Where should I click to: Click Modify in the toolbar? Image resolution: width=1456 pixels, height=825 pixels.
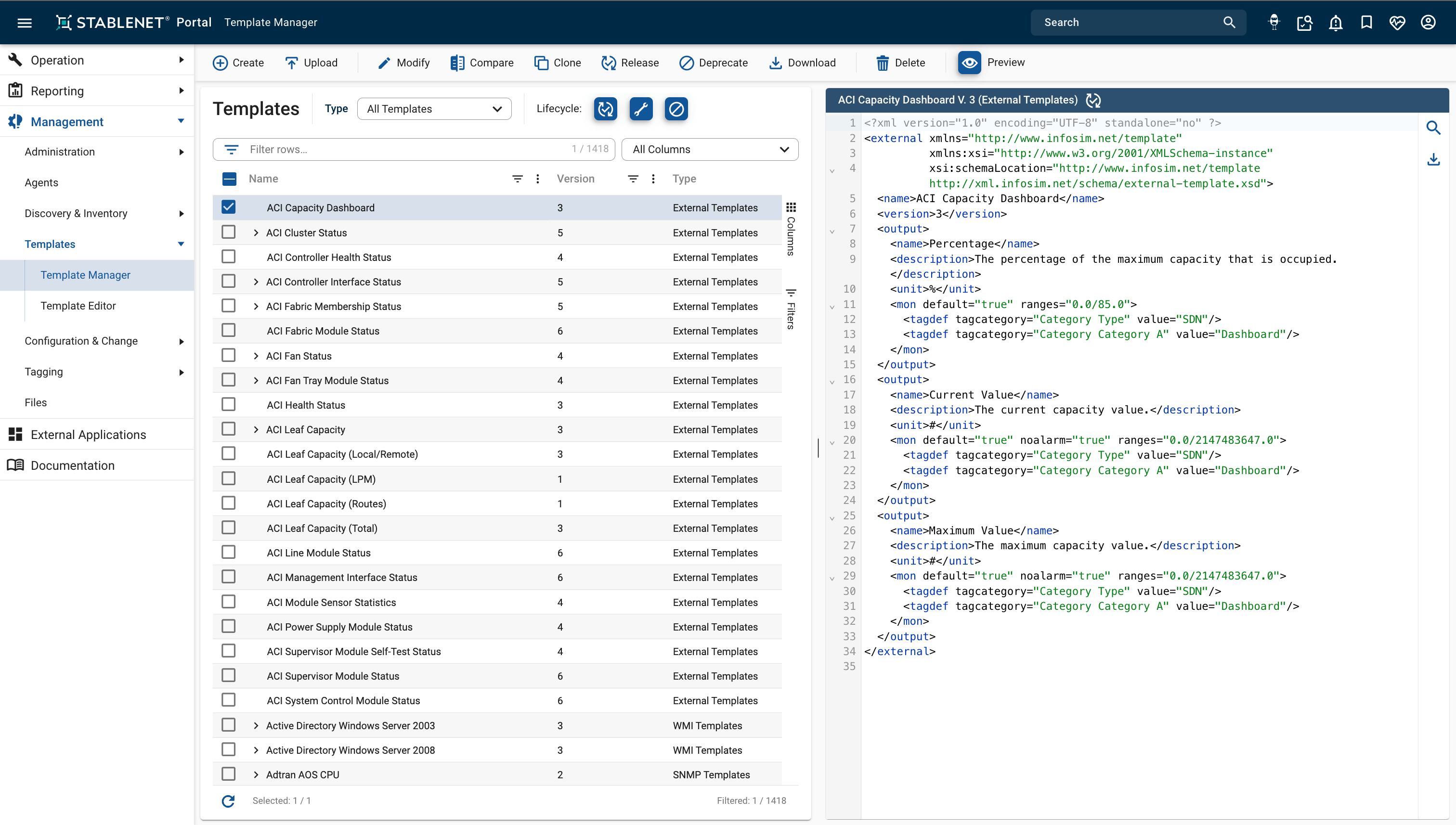point(403,63)
